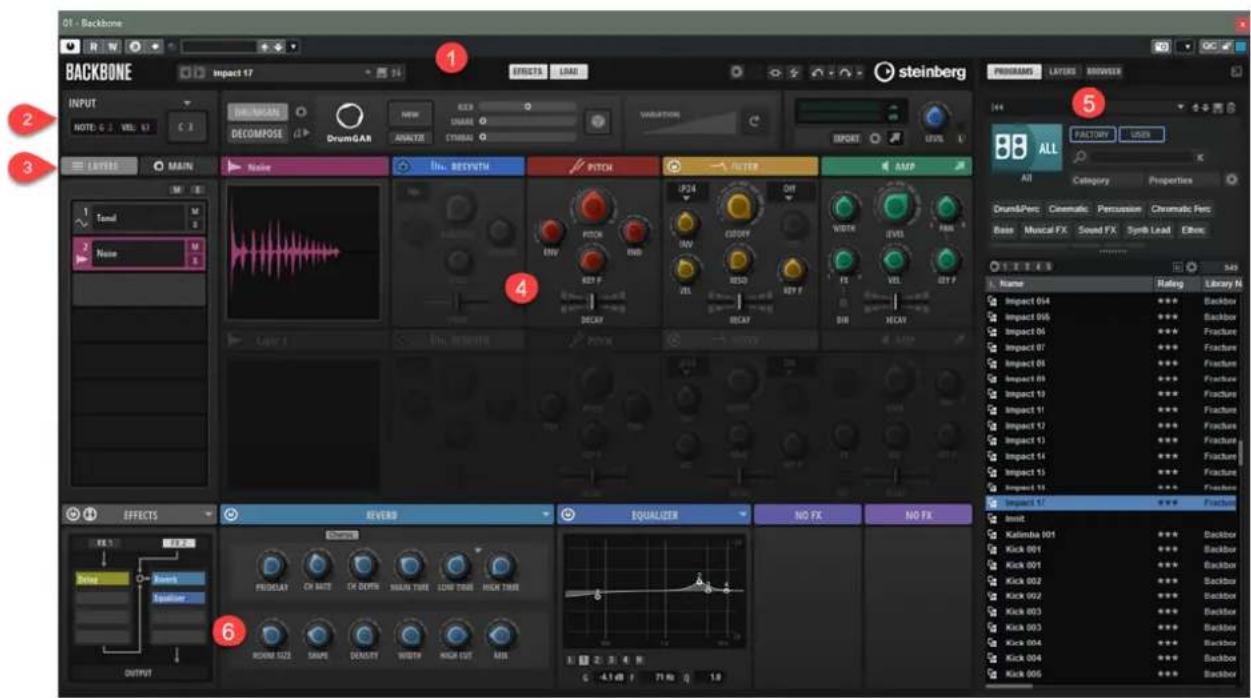The image size is (1251, 698).
Task: Open the Effects panel dropdown arrow
Action: 207,515
